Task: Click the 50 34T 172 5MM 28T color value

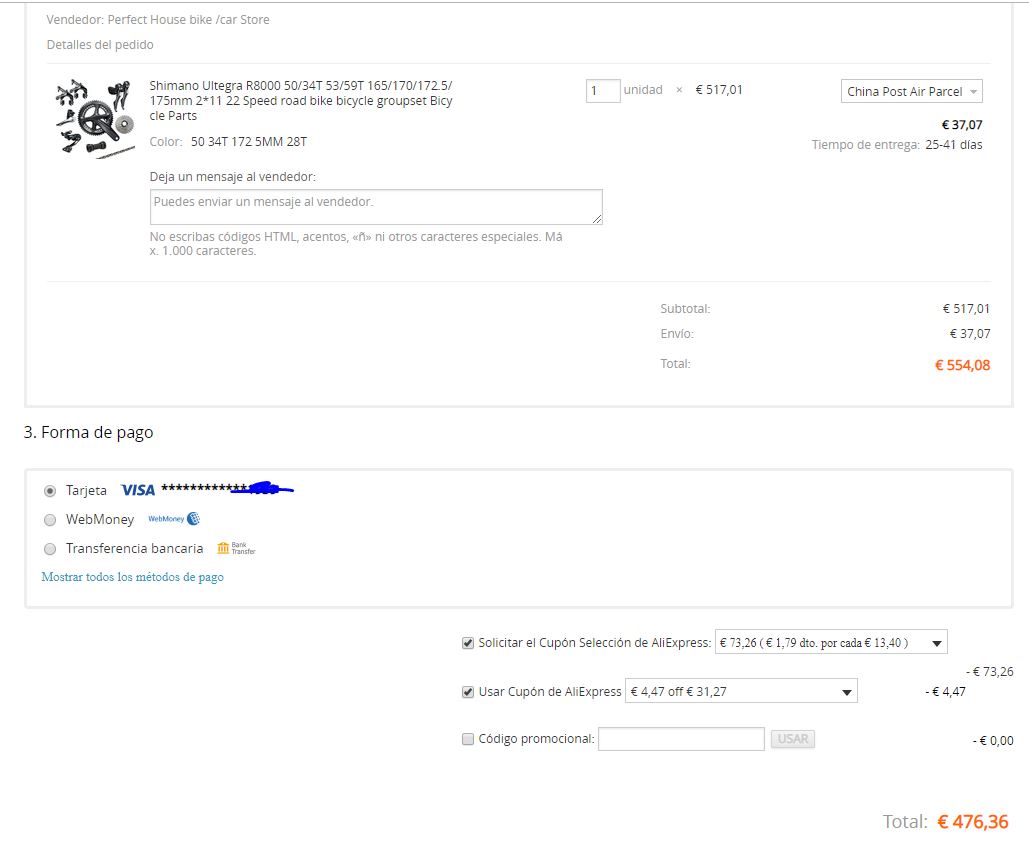Action: 249,142
